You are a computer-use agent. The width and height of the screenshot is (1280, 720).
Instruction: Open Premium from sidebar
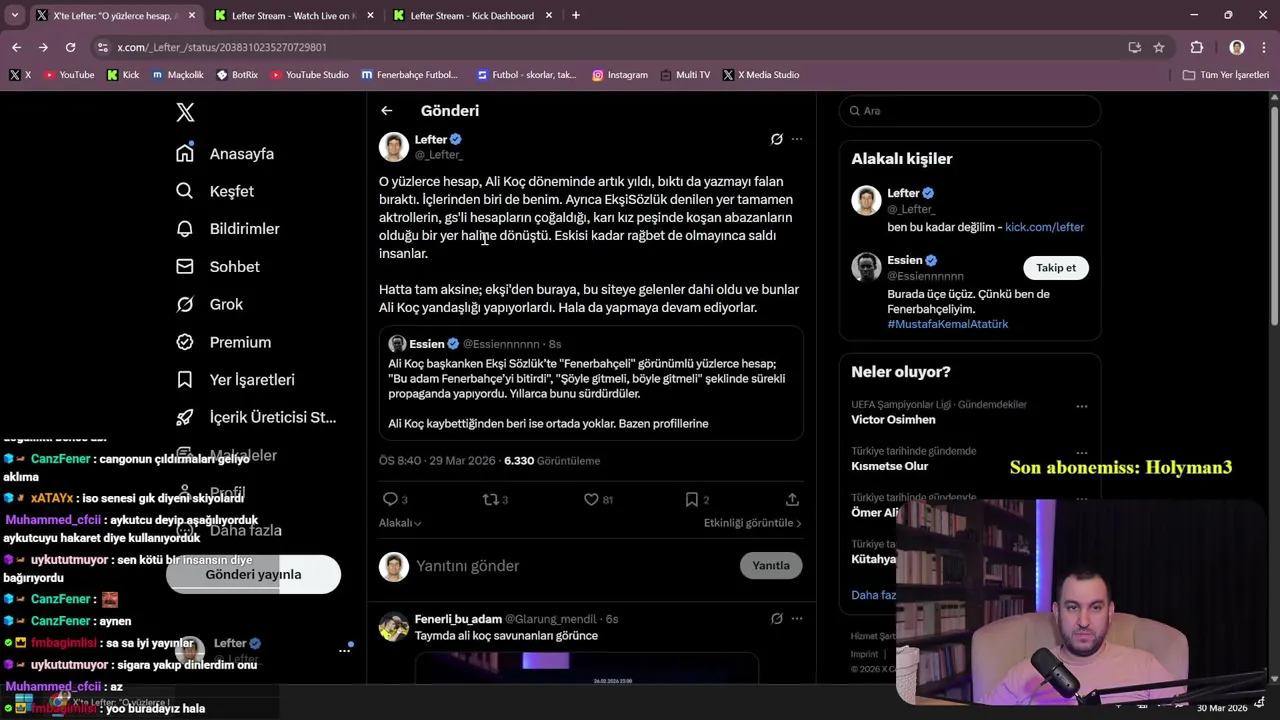click(x=223, y=342)
